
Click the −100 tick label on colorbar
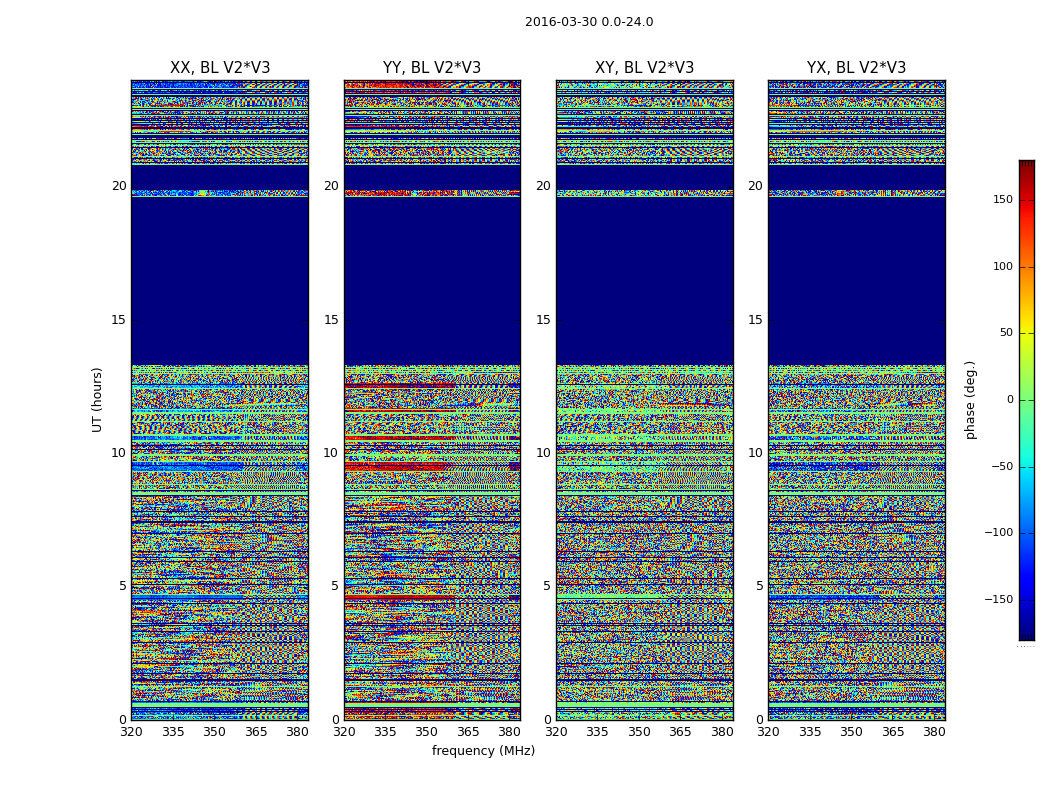[998, 532]
